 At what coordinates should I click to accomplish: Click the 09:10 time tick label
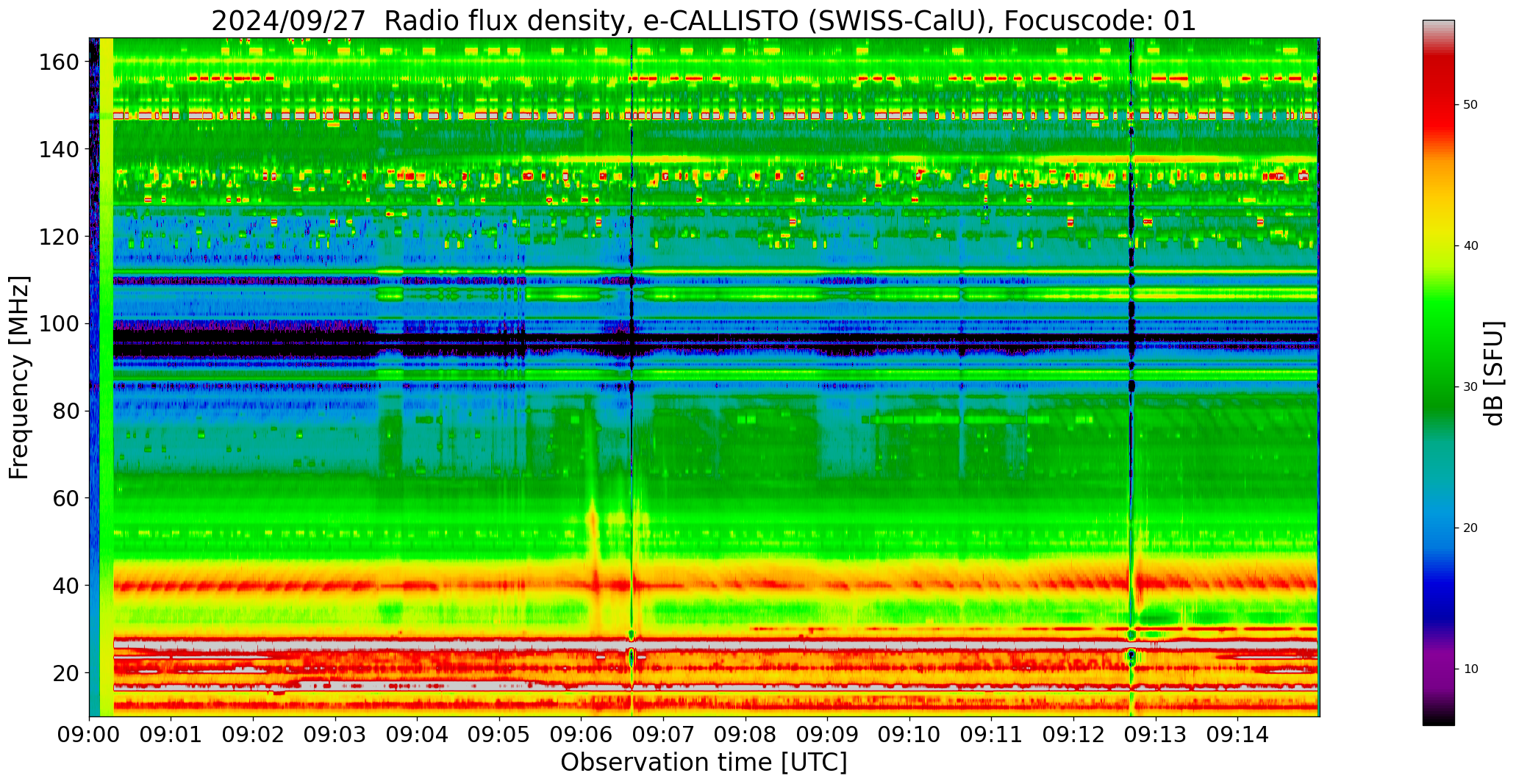[909, 733]
